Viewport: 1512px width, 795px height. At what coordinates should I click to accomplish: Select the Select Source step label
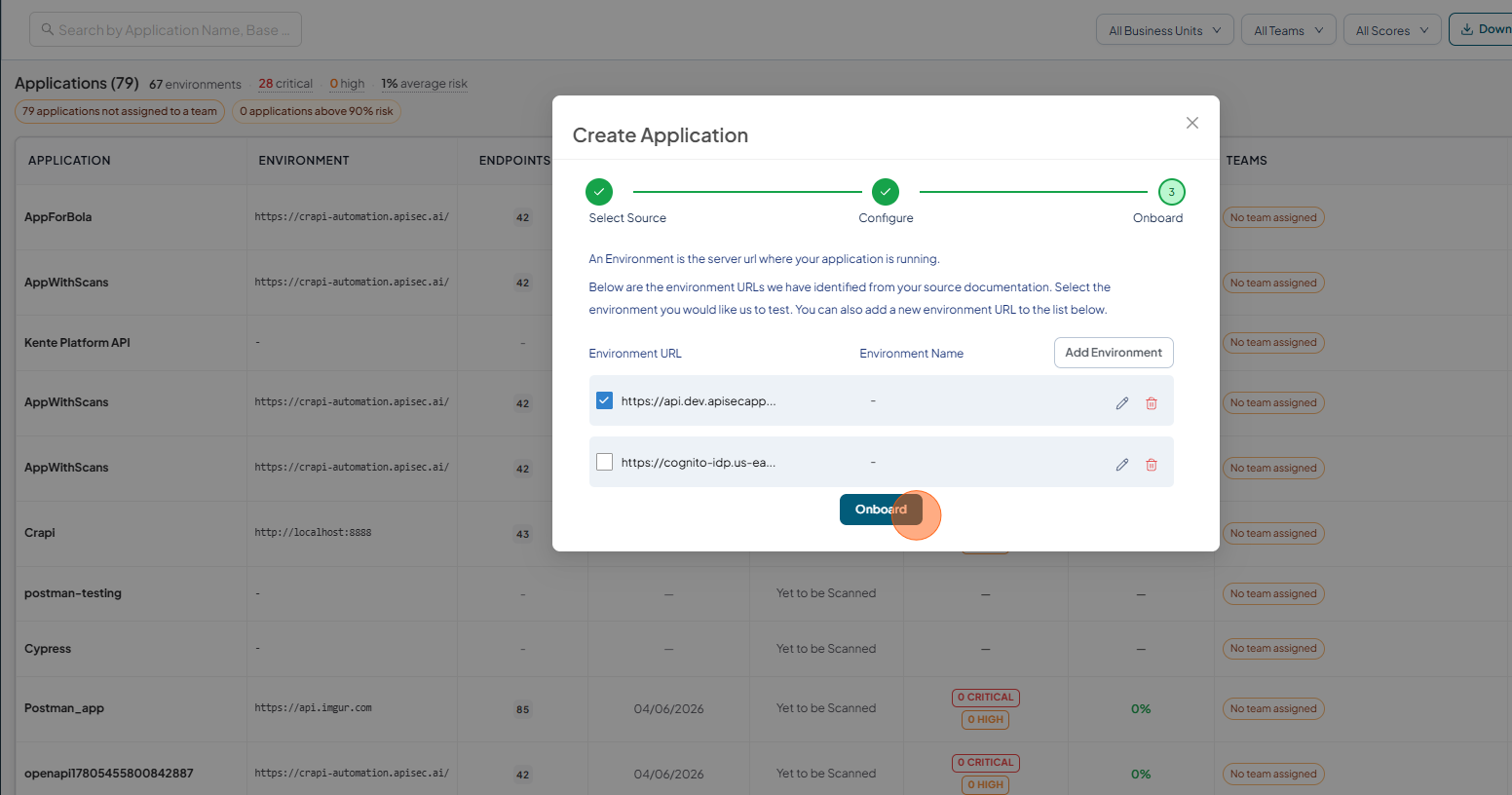(627, 218)
